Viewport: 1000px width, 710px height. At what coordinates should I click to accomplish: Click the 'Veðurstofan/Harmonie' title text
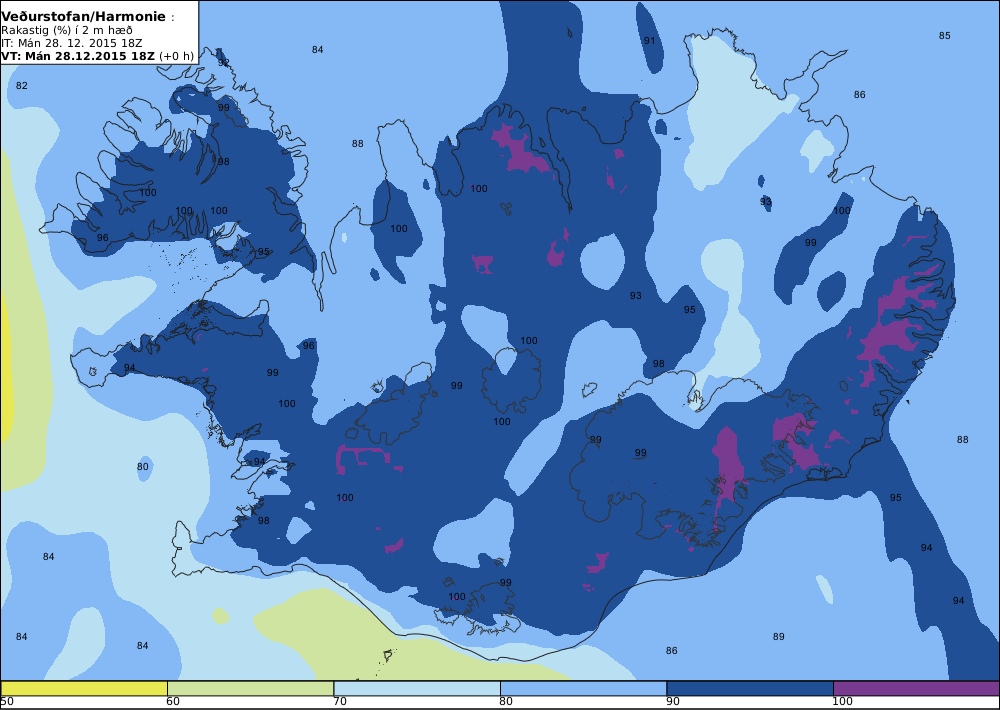coord(83,17)
